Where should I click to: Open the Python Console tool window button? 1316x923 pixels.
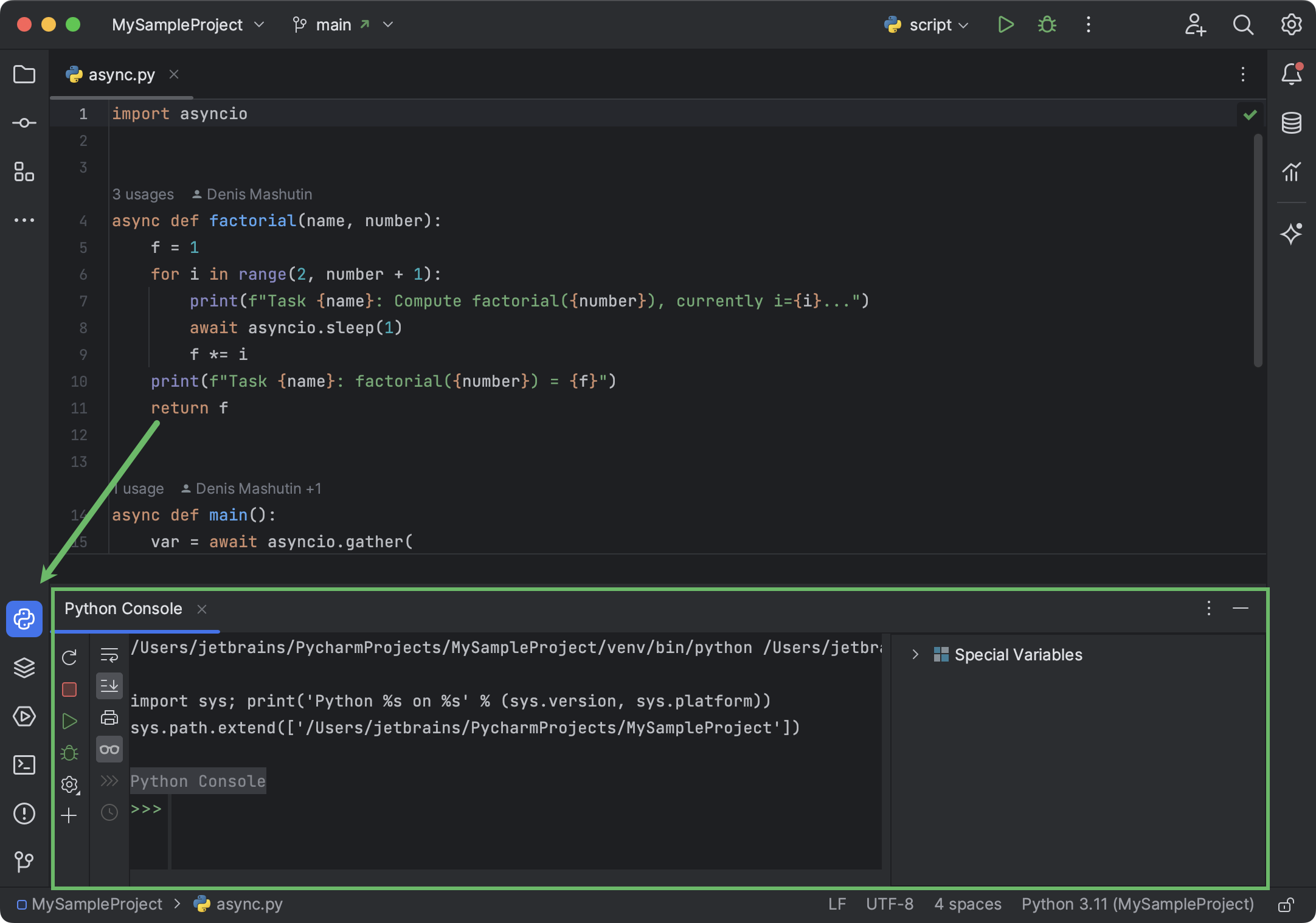click(24, 619)
